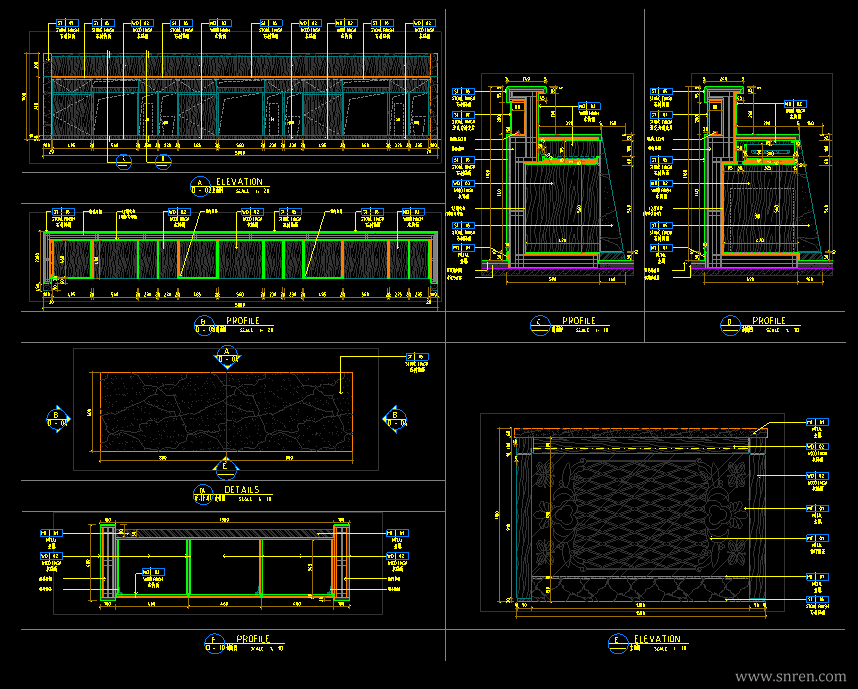Select the circled D bubble of the section profile
Viewport: 858px width, 689px height.
[730, 326]
